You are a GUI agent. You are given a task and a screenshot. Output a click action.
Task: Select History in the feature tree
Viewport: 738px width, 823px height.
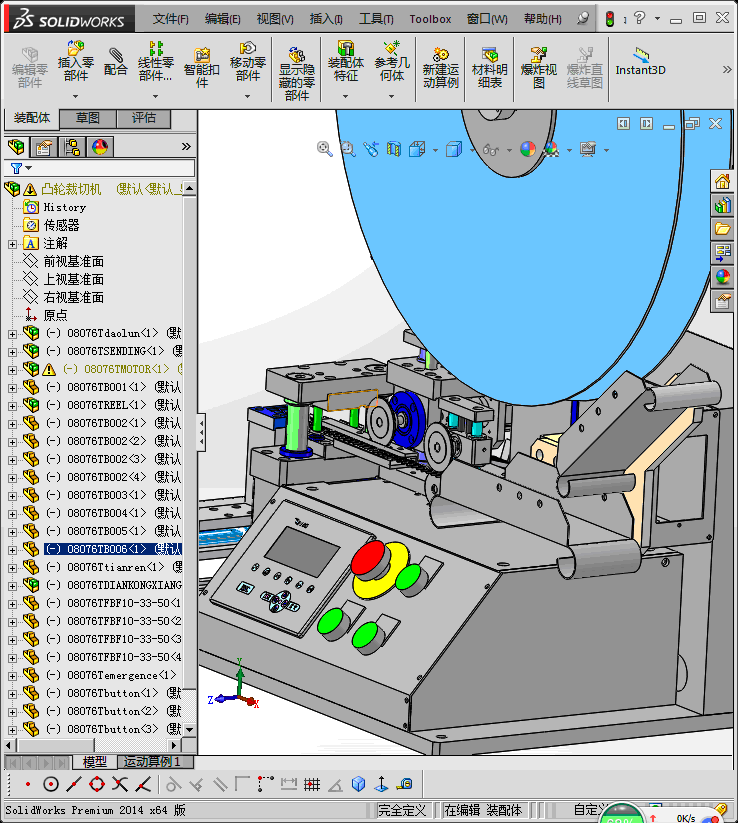click(x=65, y=207)
